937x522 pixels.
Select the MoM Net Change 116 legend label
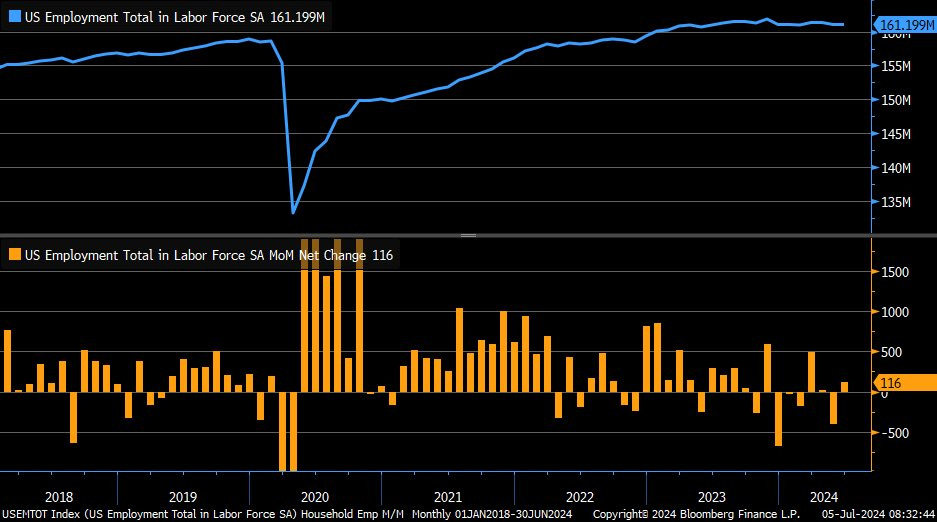(x=208, y=256)
